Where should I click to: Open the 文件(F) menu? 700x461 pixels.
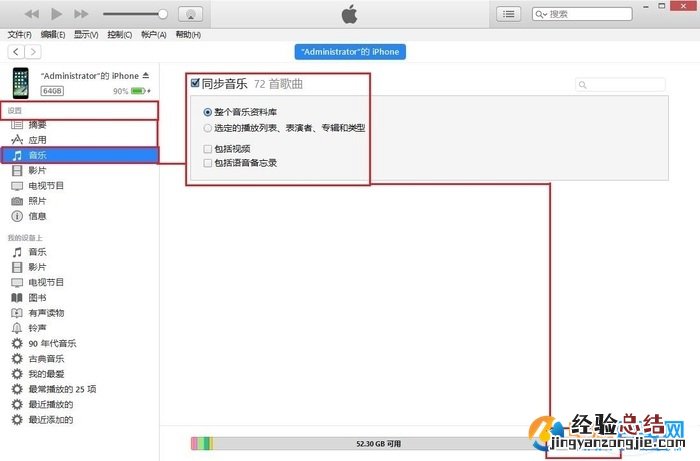click(x=19, y=35)
